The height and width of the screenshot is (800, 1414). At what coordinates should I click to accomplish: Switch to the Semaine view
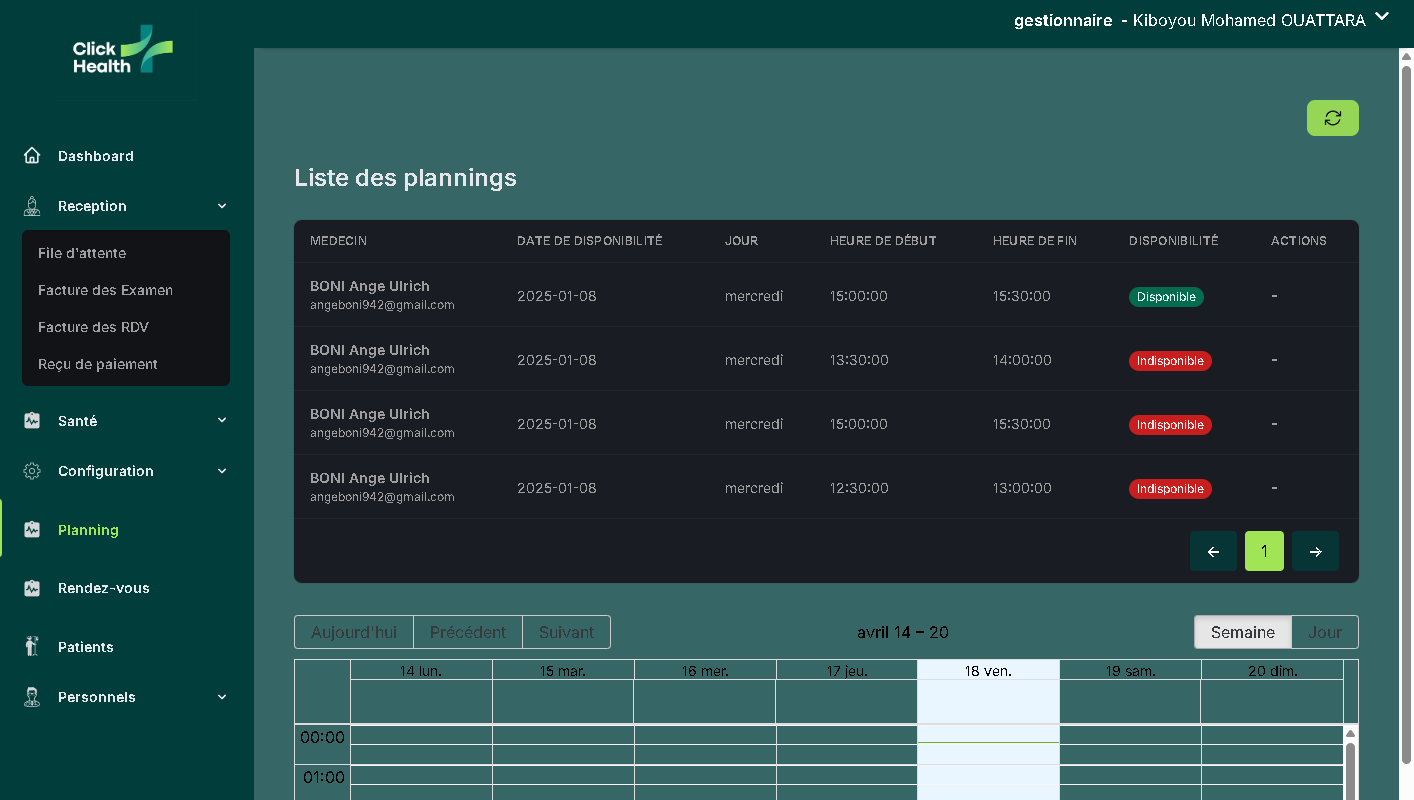point(1242,632)
